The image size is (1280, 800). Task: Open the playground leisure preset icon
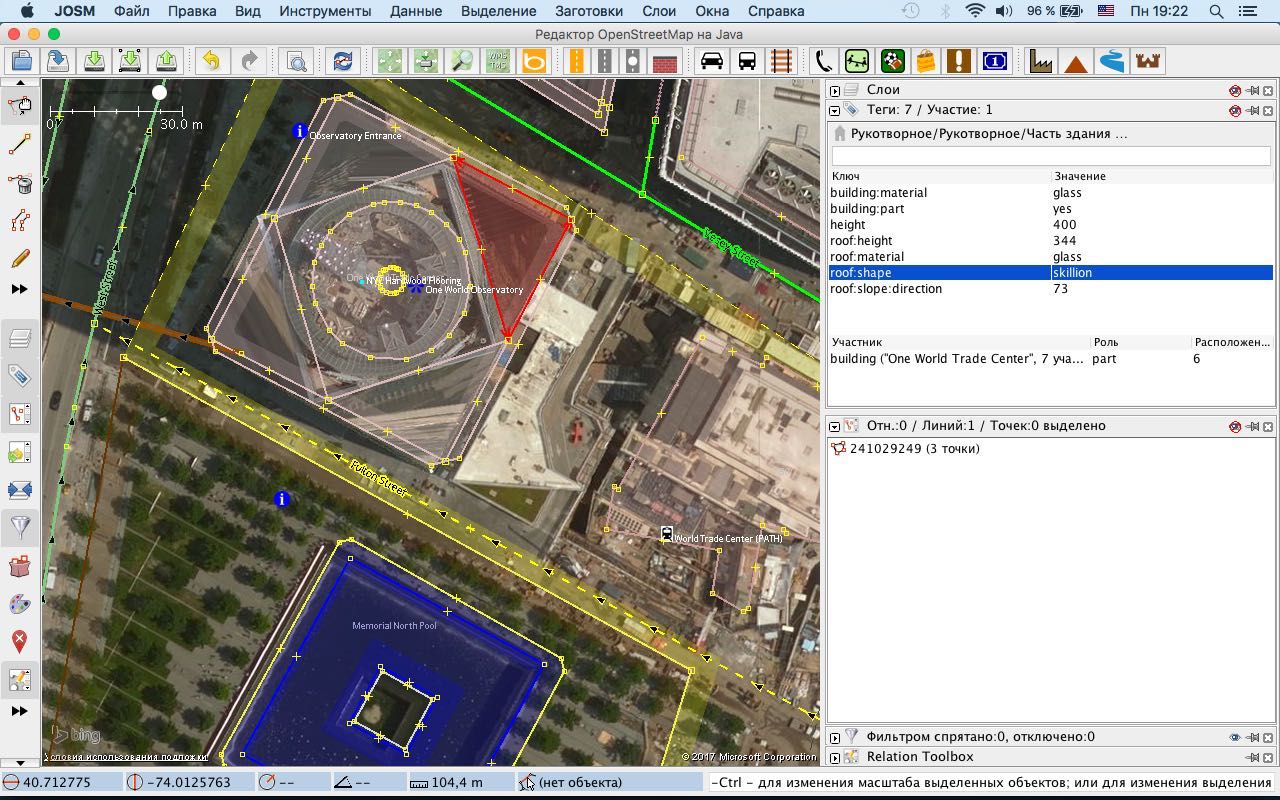(x=857, y=61)
